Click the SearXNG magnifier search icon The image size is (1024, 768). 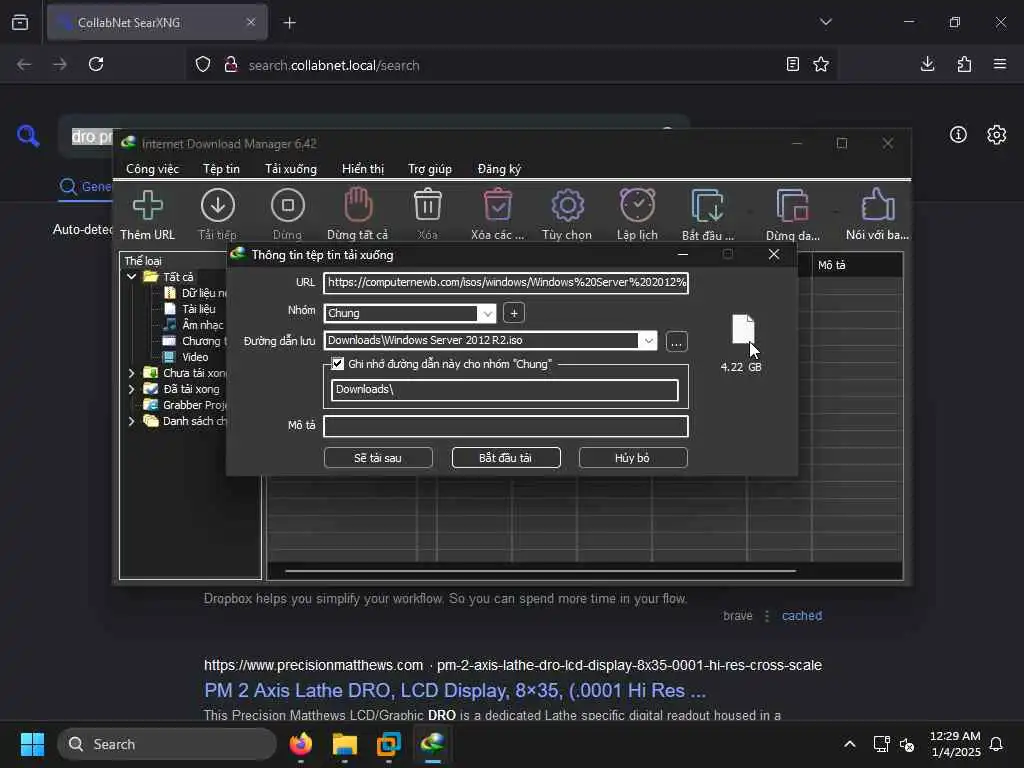click(28, 136)
